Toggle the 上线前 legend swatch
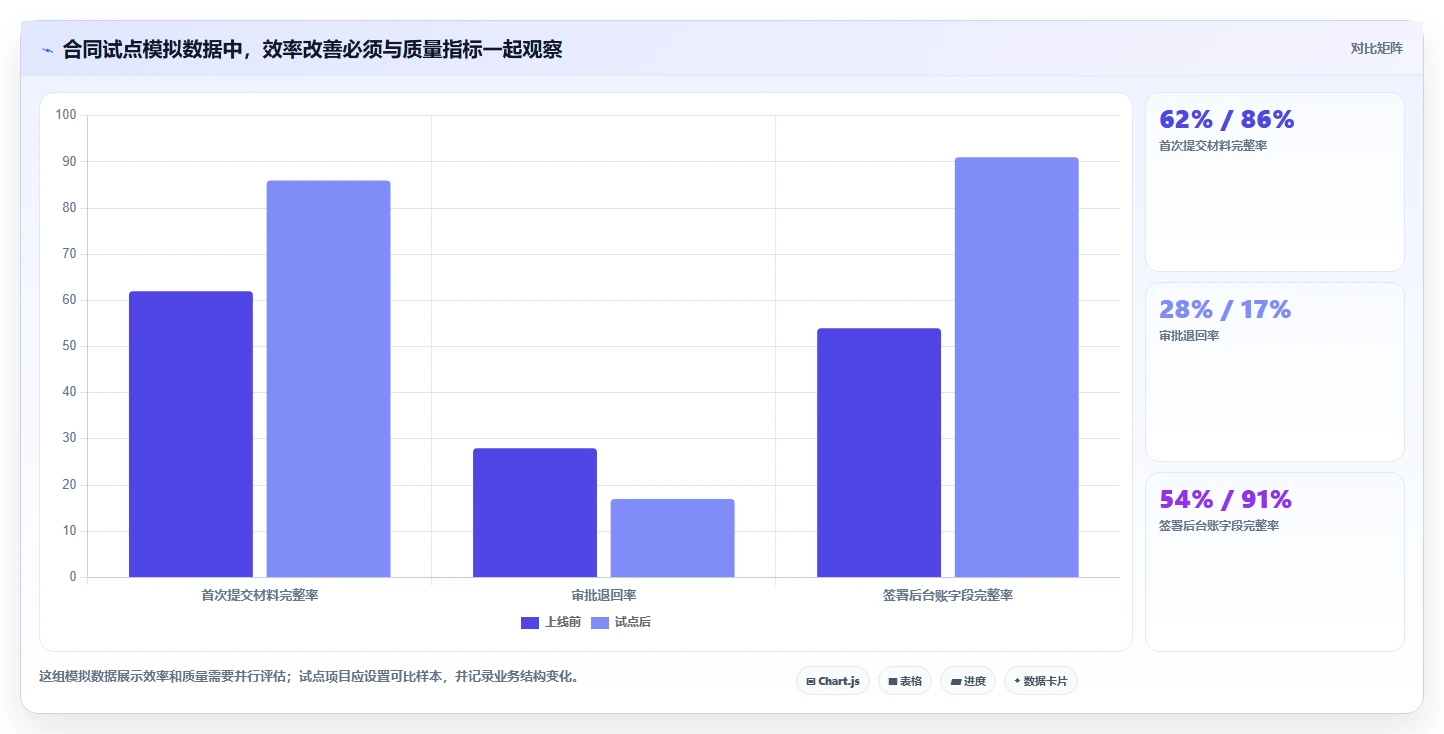The width and height of the screenshot is (1444, 734). coord(530,623)
